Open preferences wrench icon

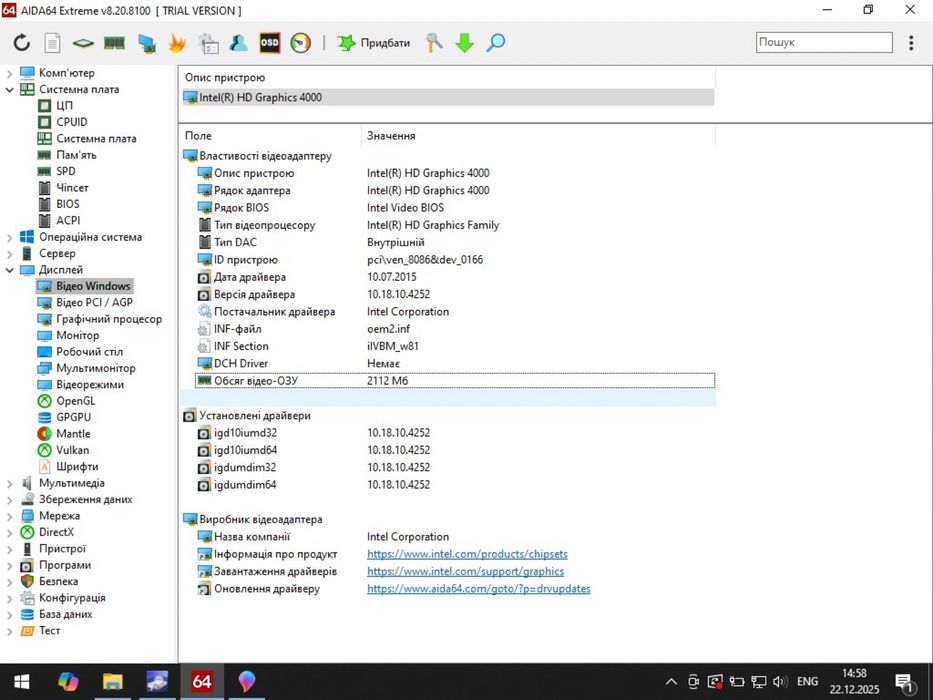click(x=434, y=43)
